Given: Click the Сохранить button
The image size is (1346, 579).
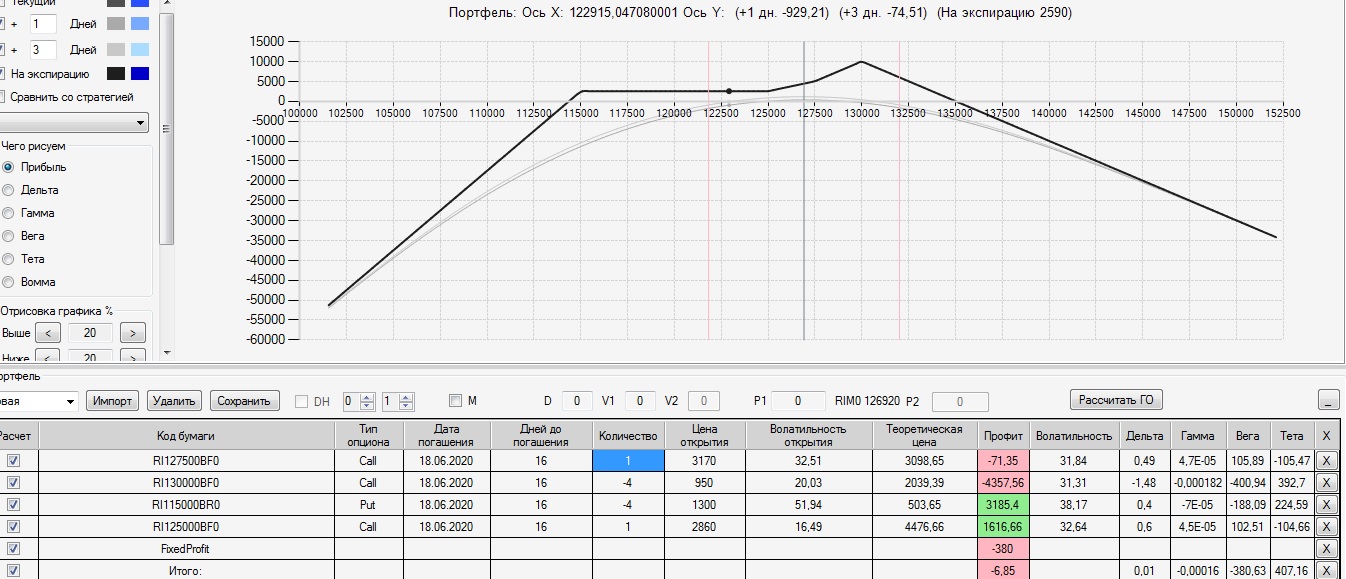Looking at the screenshot, I should click(x=243, y=401).
